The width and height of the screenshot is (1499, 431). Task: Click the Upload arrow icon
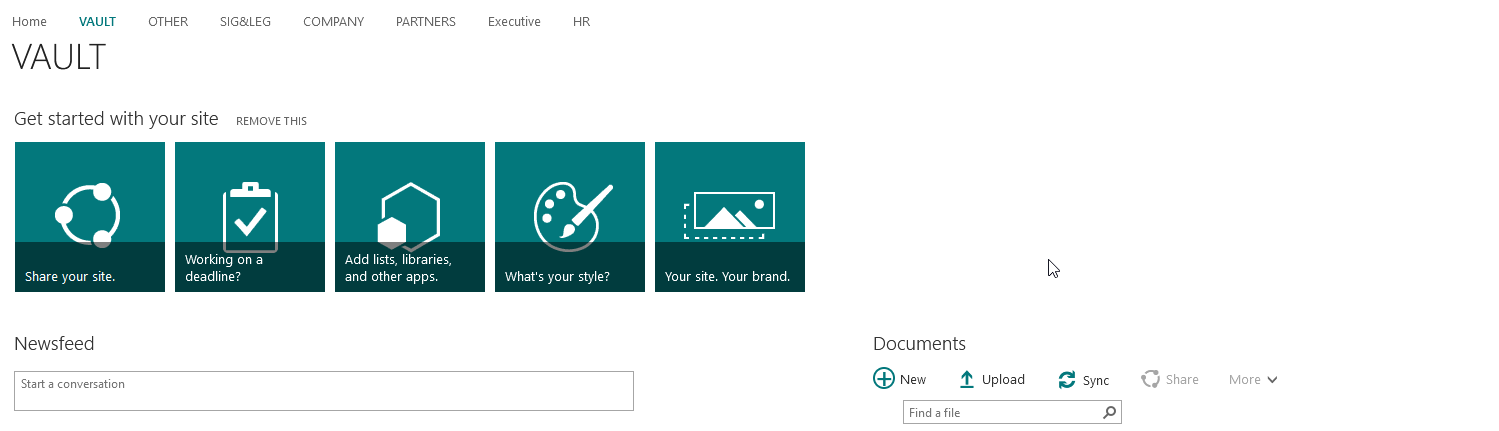pyautogui.click(x=966, y=380)
